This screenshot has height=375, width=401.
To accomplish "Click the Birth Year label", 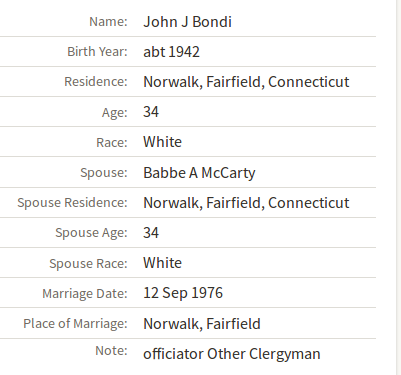I will 97,52.
